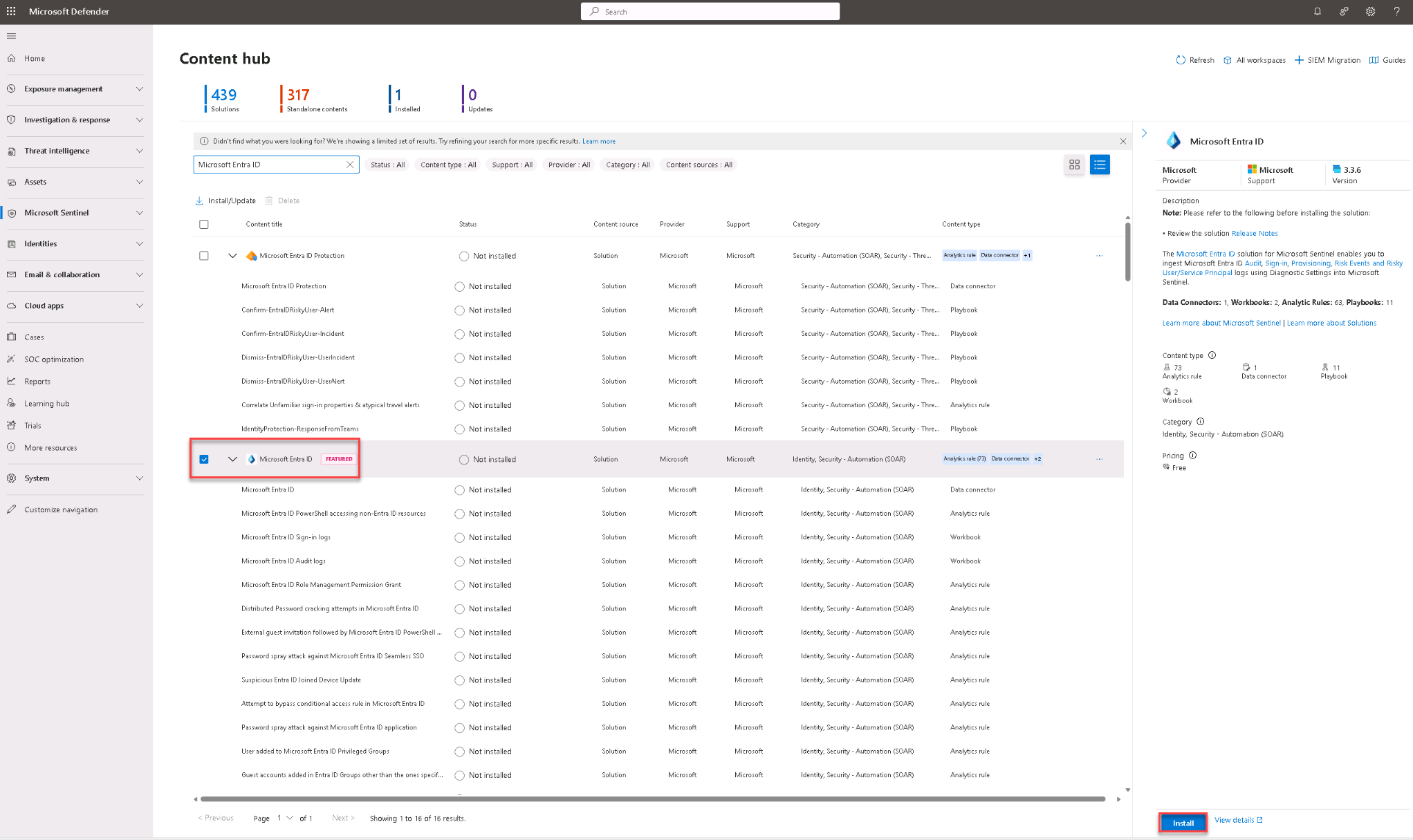The height and width of the screenshot is (840, 1413).
Task: Click the Customize navigation pencil icon
Action: [11, 510]
